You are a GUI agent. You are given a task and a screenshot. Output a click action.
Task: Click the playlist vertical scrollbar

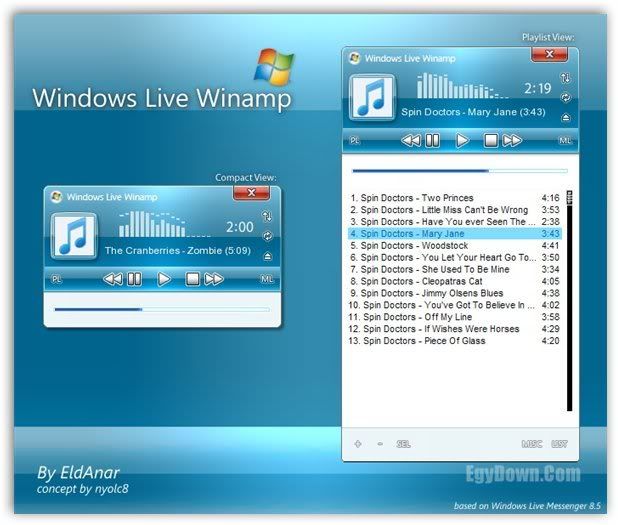pyautogui.click(x=569, y=300)
